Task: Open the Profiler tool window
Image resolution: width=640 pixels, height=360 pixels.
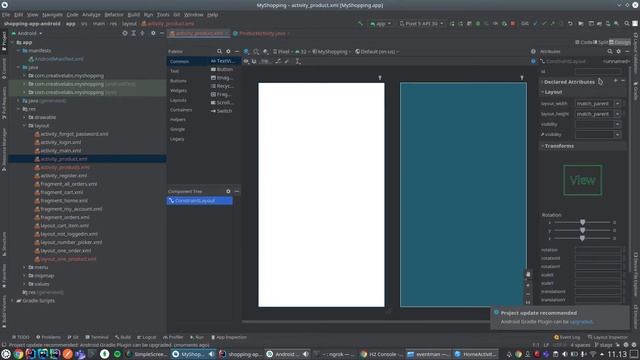Action: click(x=173, y=337)
